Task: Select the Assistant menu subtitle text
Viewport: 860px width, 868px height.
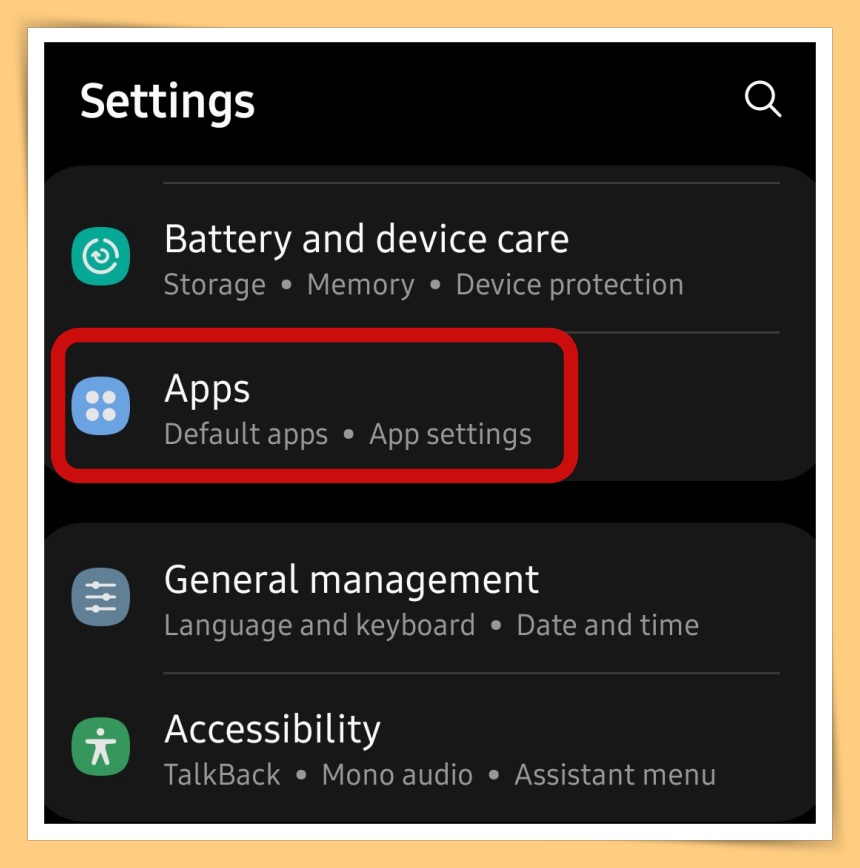Action: [615, 775]
